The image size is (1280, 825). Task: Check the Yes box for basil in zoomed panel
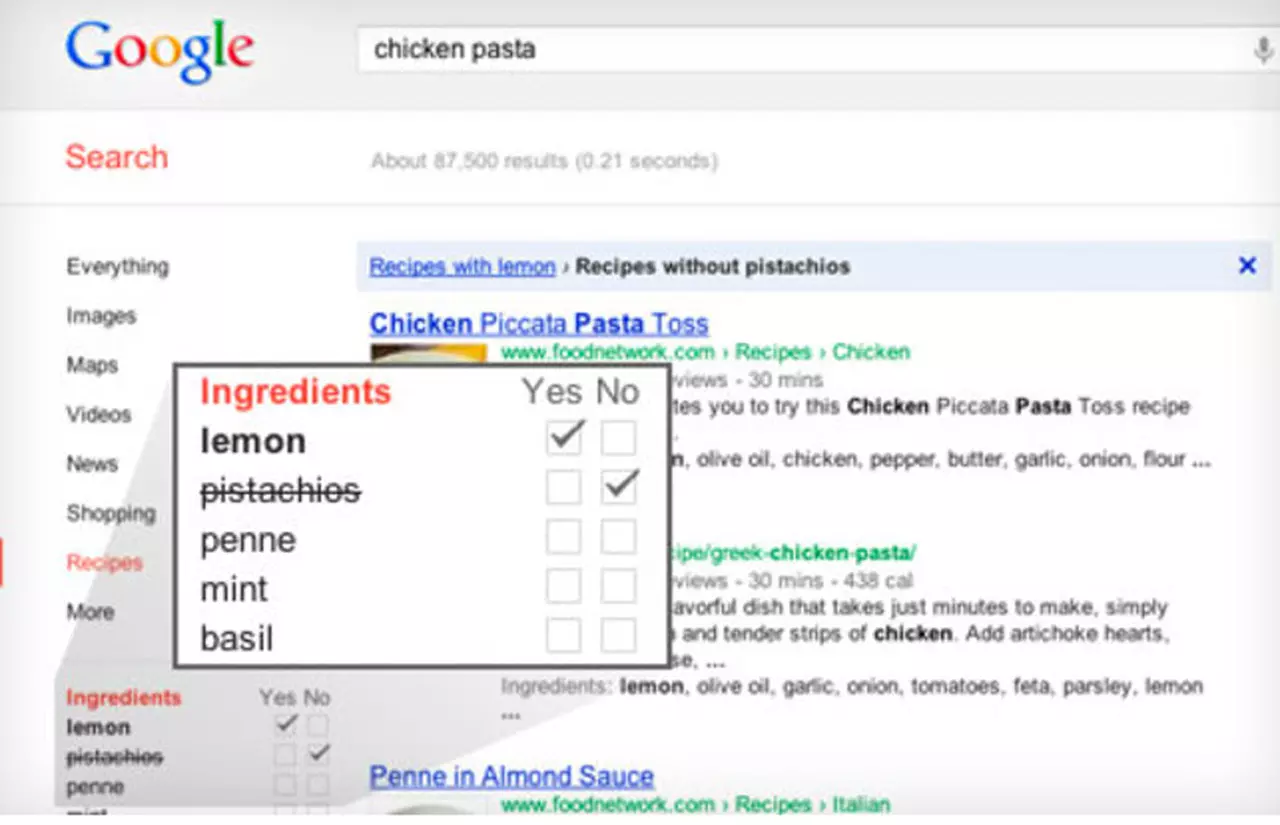pyautogui.click(x=564, y=635)
